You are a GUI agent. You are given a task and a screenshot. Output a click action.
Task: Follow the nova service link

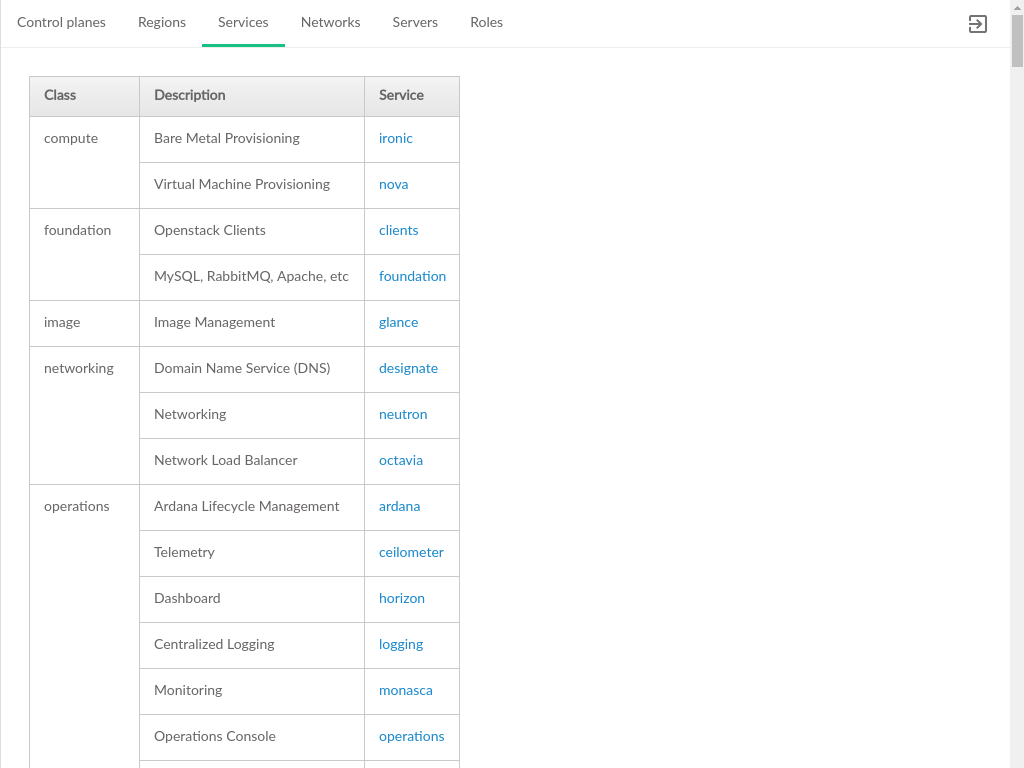tap(393, 185)
